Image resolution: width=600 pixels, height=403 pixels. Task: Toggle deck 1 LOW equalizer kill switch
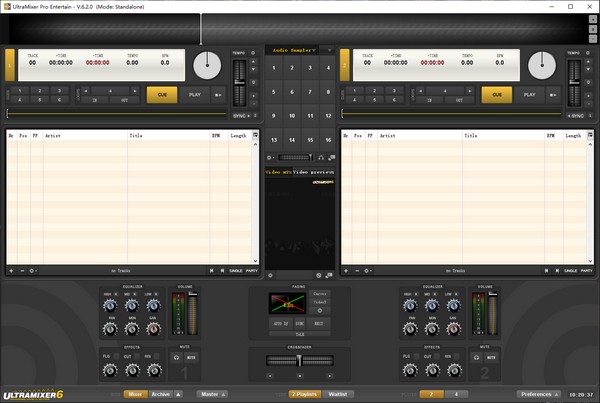[156, 294]
